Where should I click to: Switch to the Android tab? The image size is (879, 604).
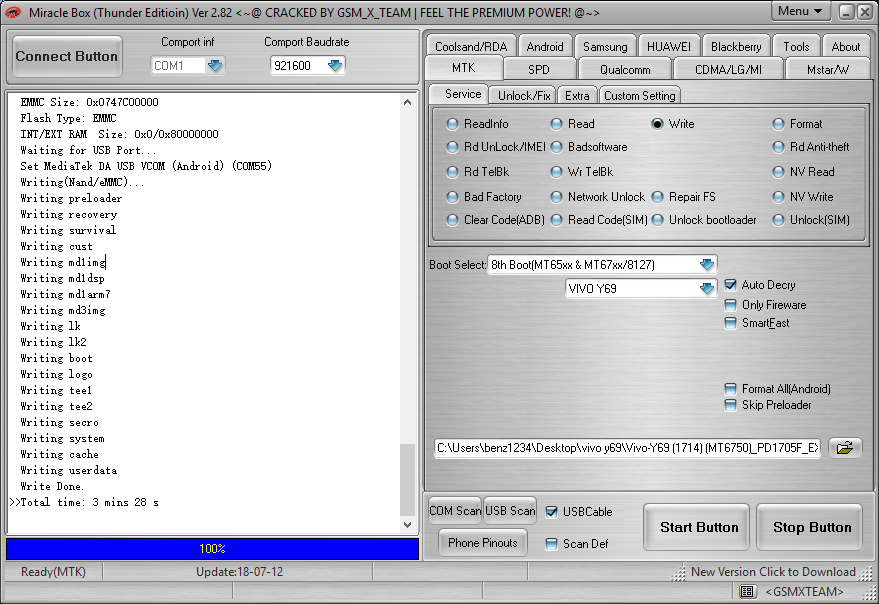coord(545,47)
